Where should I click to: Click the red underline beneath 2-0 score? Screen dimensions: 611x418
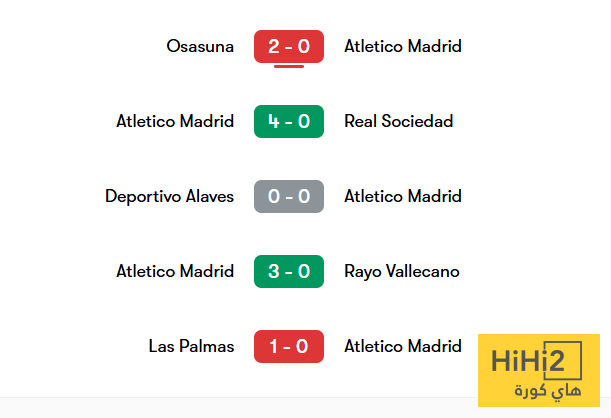tap(289, 67)
